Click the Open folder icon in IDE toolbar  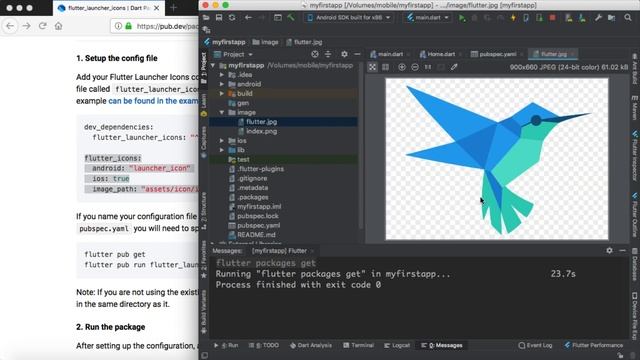coord(206,18)
